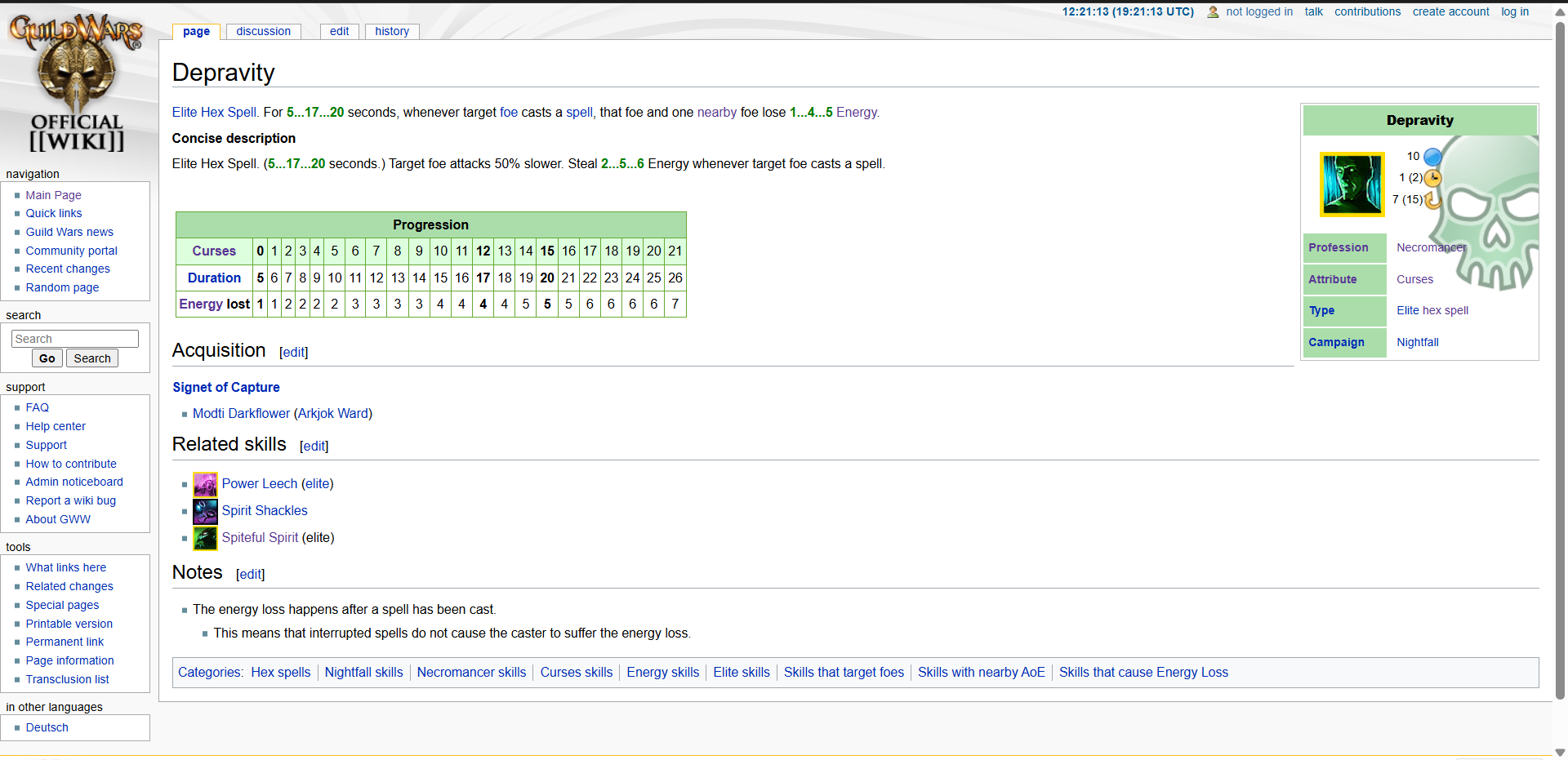The height and width of the screenshot is (760, 1568).
Task: Switch to Deutsch language version
Action: tap(47, 728)
